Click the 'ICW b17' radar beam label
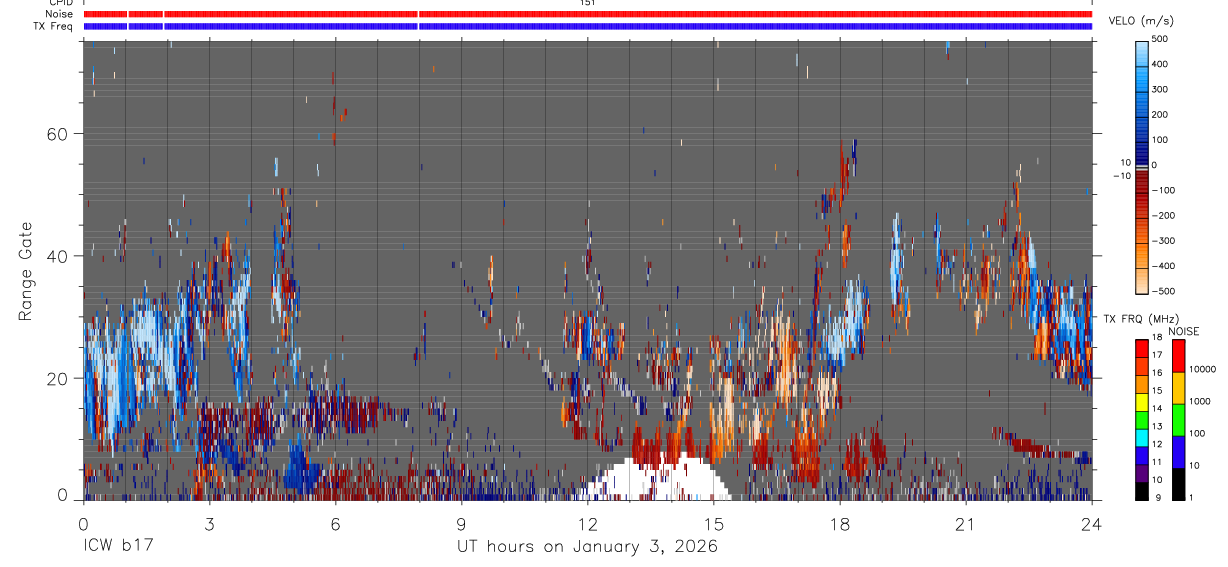1228x567 pixels. pyautogui.click(x=118, y=547)
